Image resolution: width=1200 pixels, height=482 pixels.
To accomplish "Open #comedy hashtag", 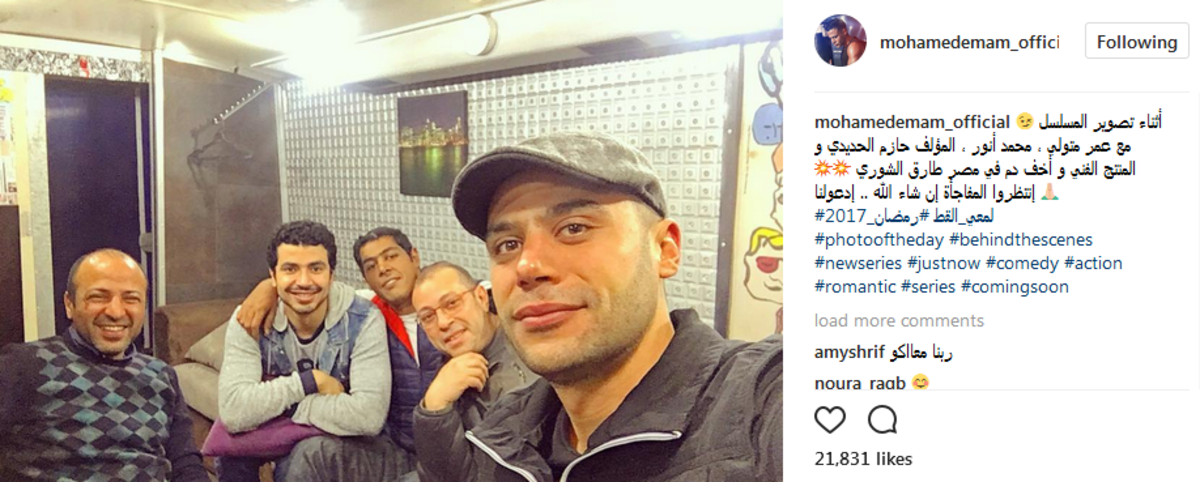I will pos(1022,263).
